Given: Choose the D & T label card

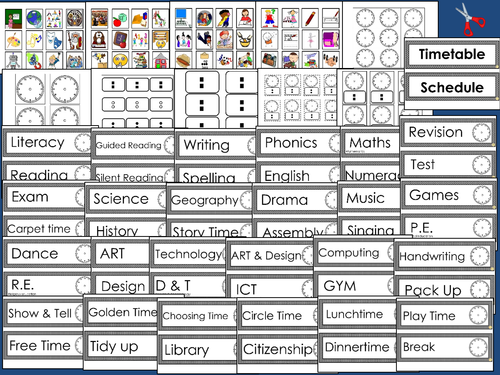Looking at the screenshot, I should 189,285.
